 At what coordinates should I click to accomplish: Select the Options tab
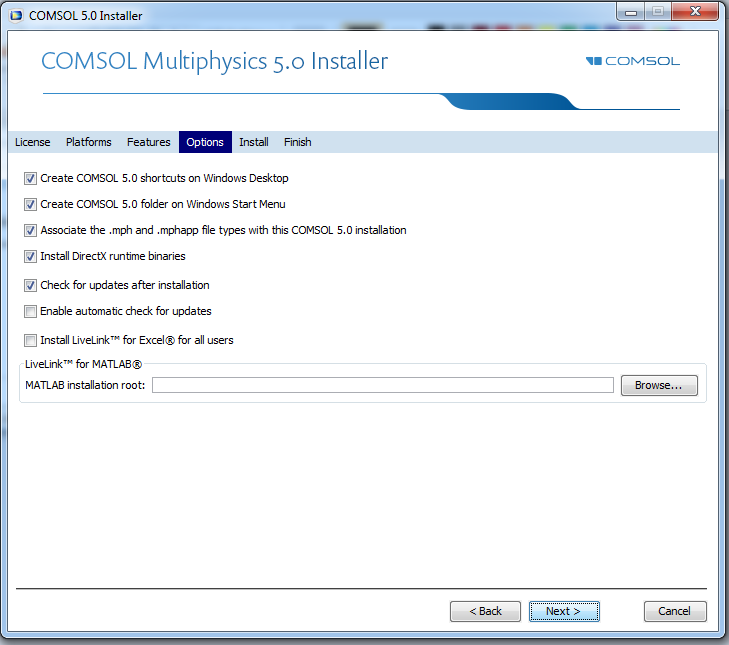(x=205, y=142)
